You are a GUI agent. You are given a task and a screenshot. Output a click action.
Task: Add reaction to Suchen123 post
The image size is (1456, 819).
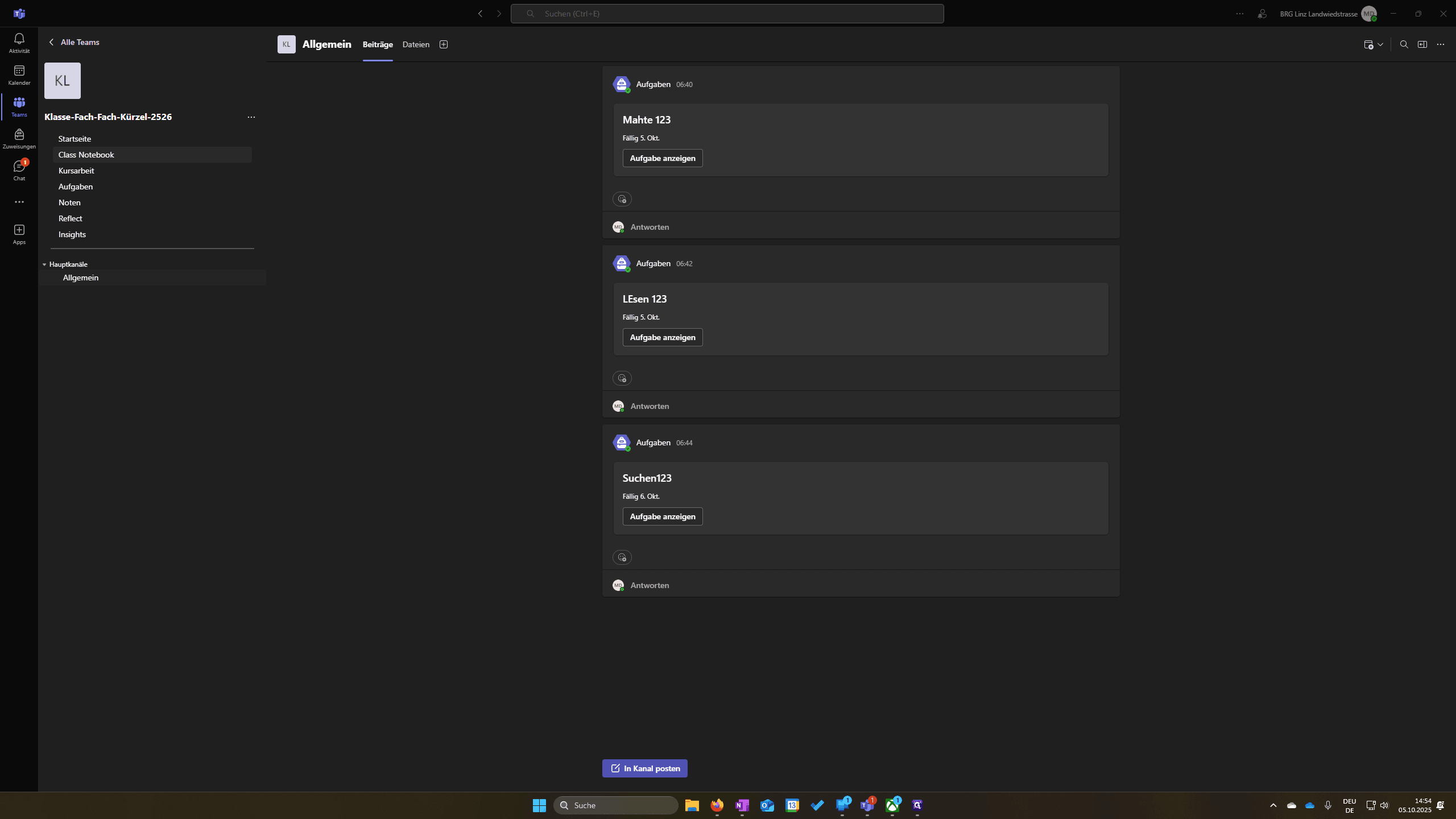click(622, 557)
